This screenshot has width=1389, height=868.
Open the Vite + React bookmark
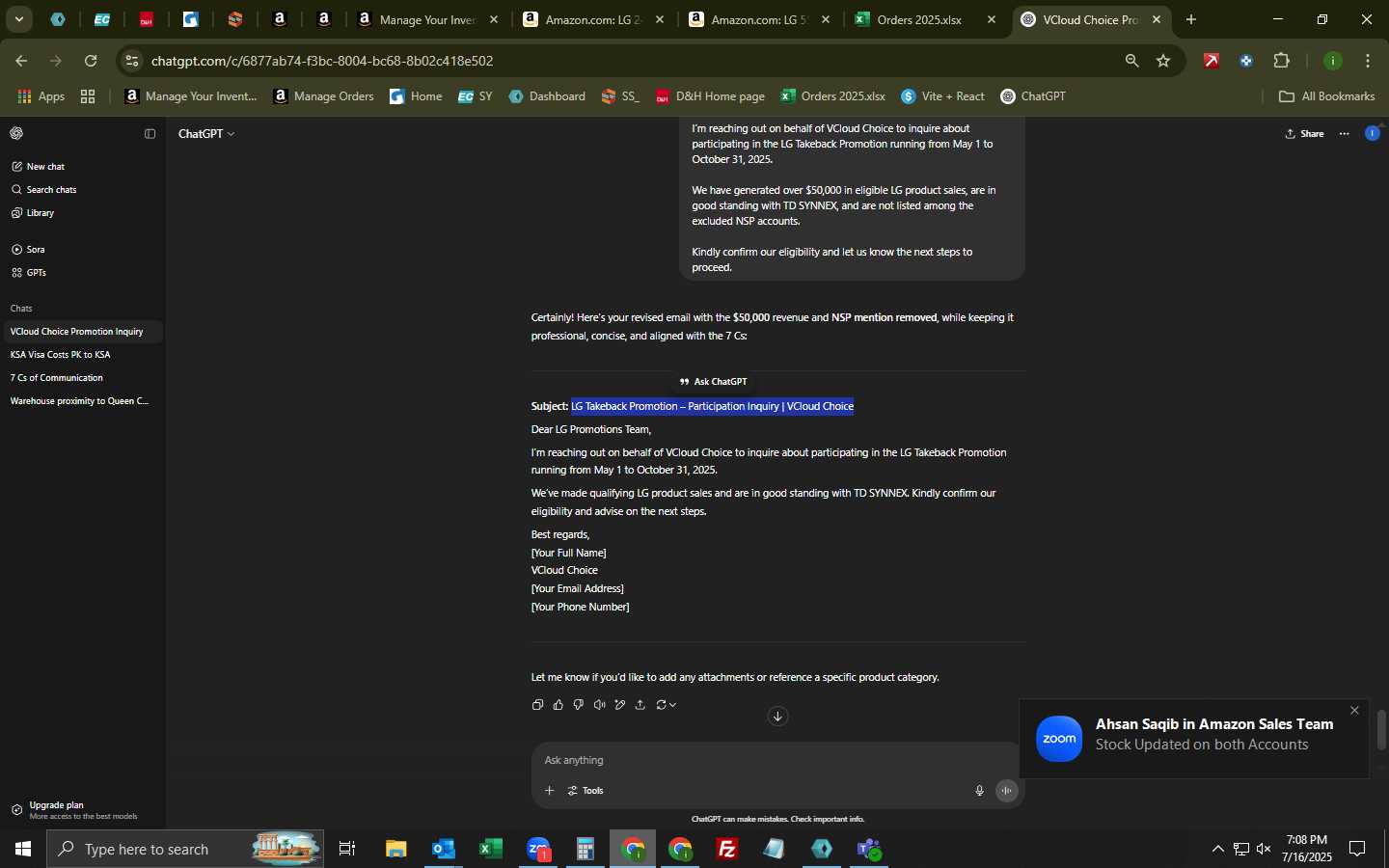pyautogui.click(x=942, y=96)
